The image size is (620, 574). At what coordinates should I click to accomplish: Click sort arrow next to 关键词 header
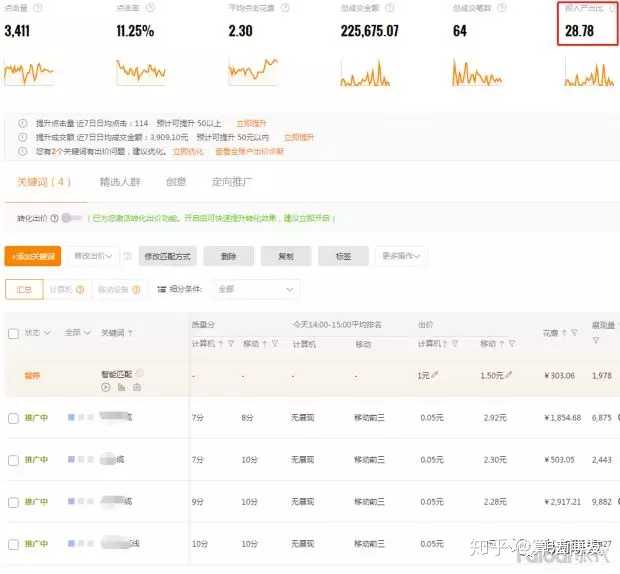click(130, 333)
